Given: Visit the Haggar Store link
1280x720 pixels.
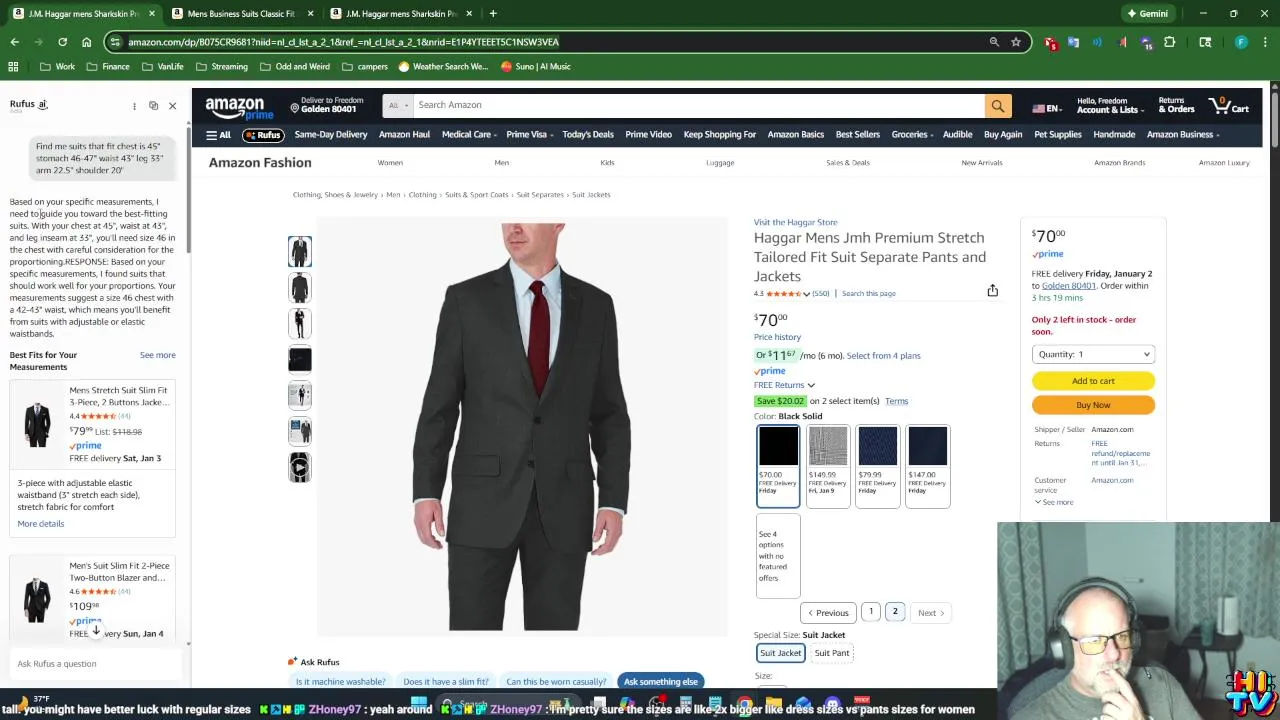Looking at the screenshot, I should (795, 222).
